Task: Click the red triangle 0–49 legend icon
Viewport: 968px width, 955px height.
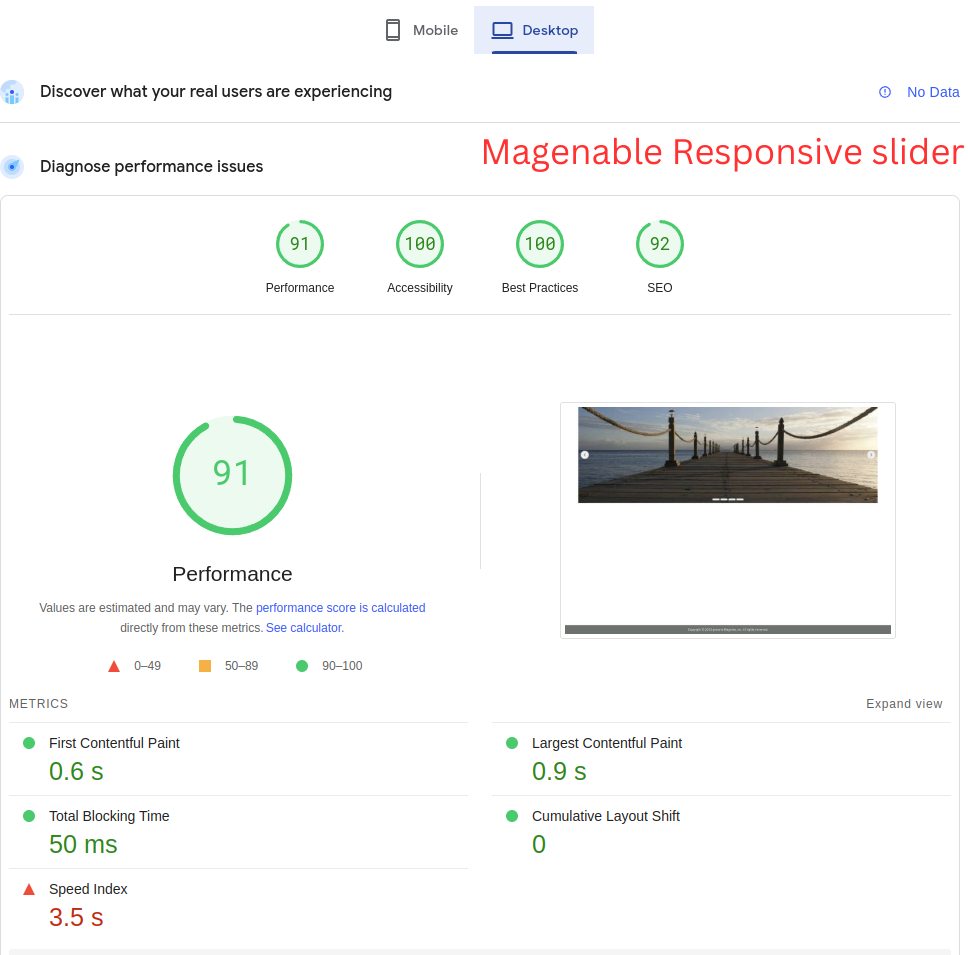Action: (114, 666)
